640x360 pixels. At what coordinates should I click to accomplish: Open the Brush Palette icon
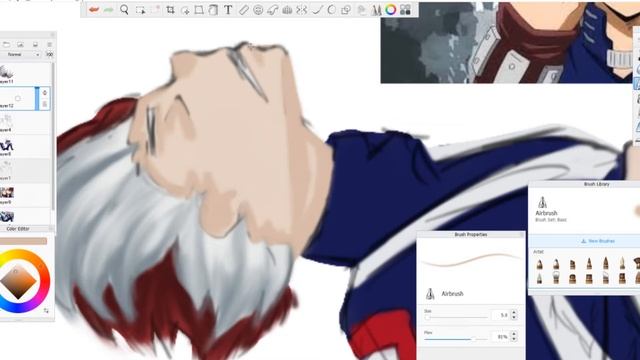376,10
